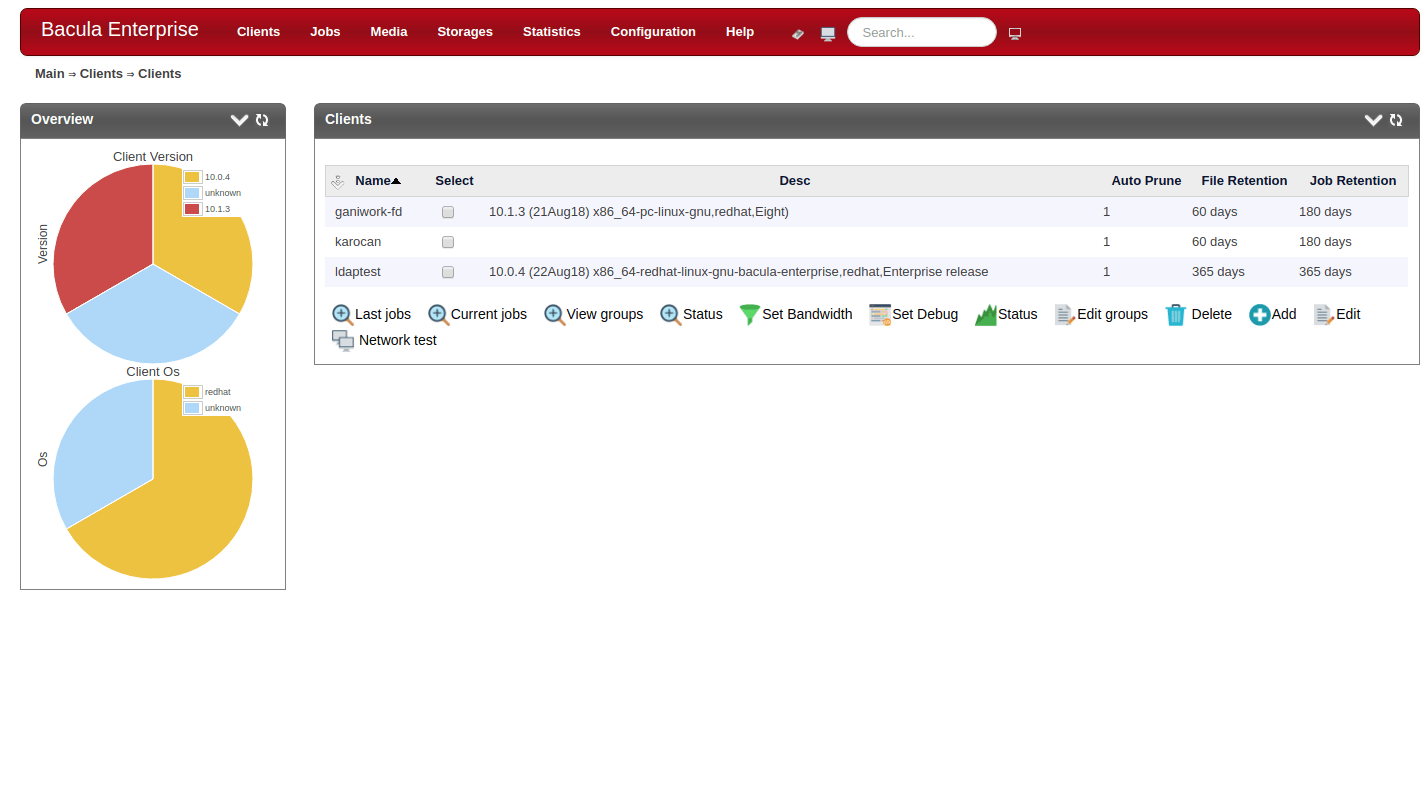Viewport: 1425px width, 793px height.
Task: Open Last jobs magnifier icon
Action: (x=342, y=314)
